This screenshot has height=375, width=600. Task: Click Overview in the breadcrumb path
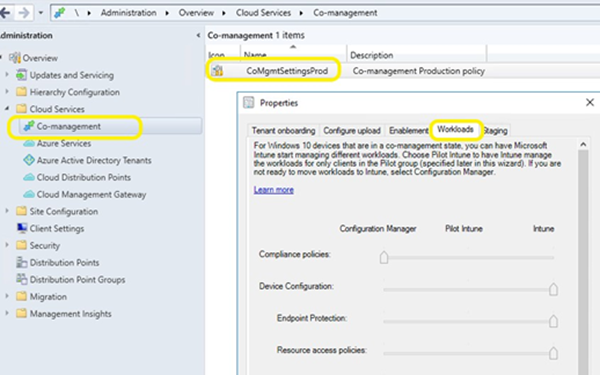(x=196, y=13)
